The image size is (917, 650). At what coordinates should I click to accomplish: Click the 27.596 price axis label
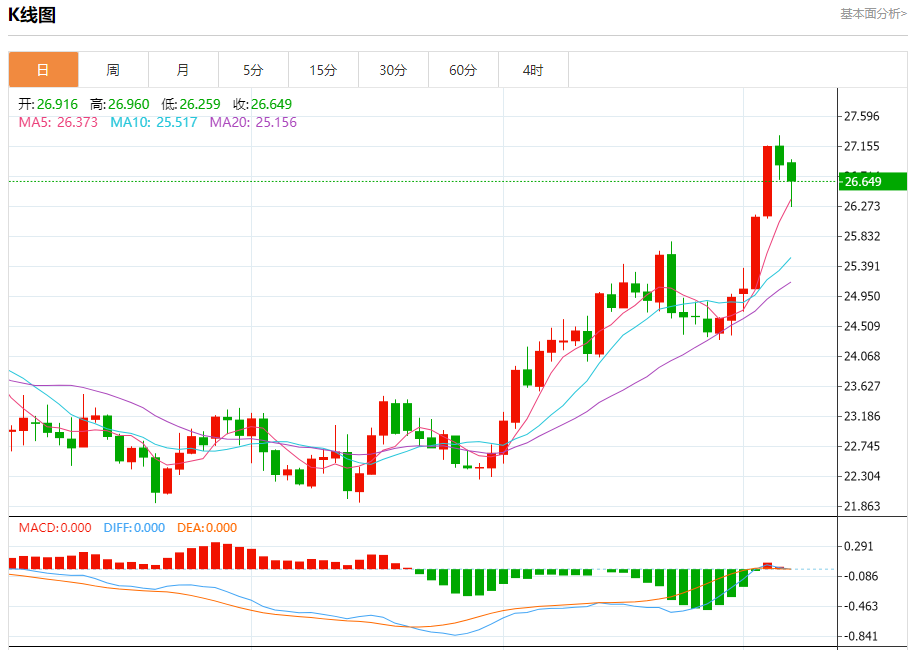tap(861, 116)
